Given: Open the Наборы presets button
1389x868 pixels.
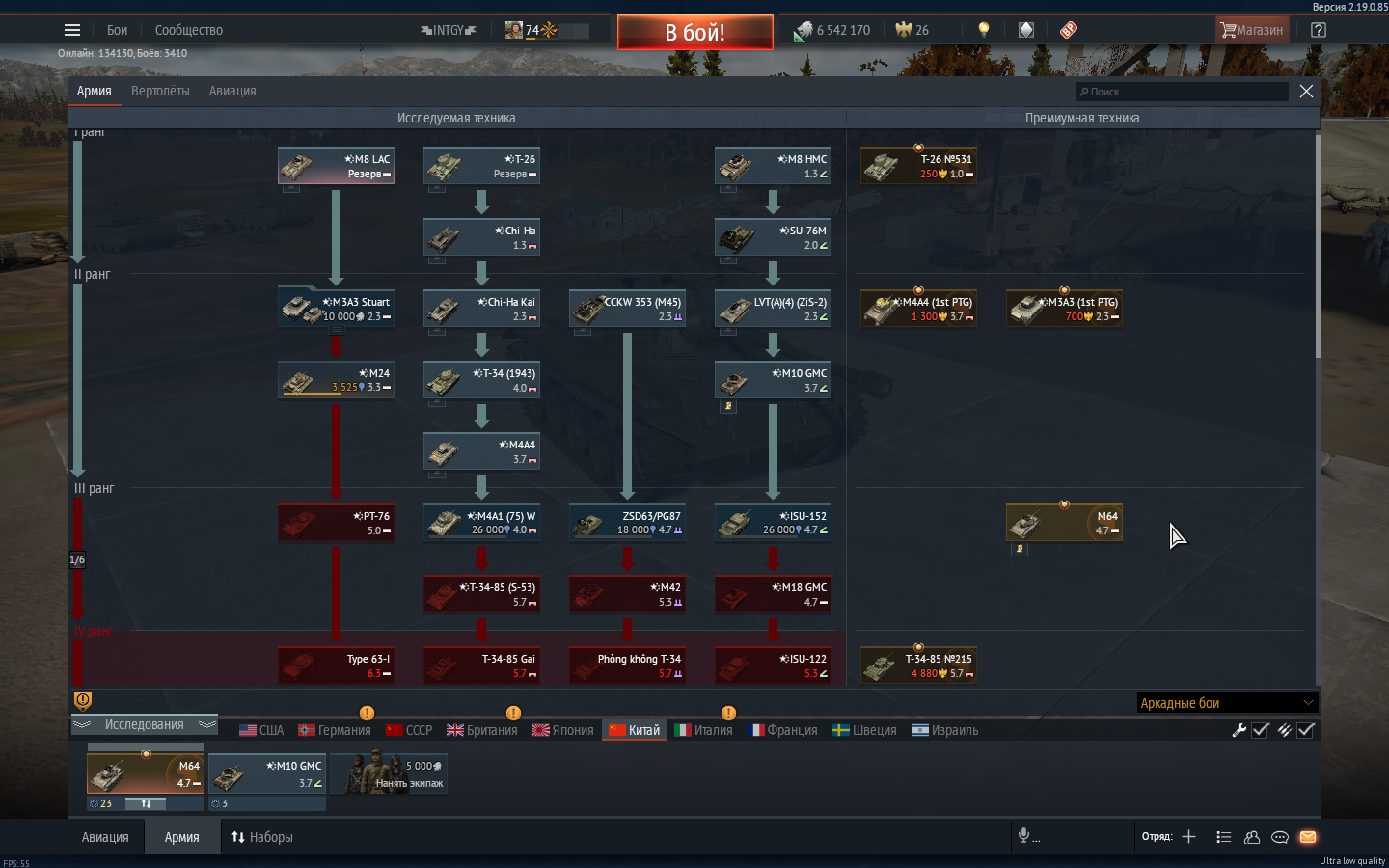Looking at the screenshot, I should [x=261, y=837].
